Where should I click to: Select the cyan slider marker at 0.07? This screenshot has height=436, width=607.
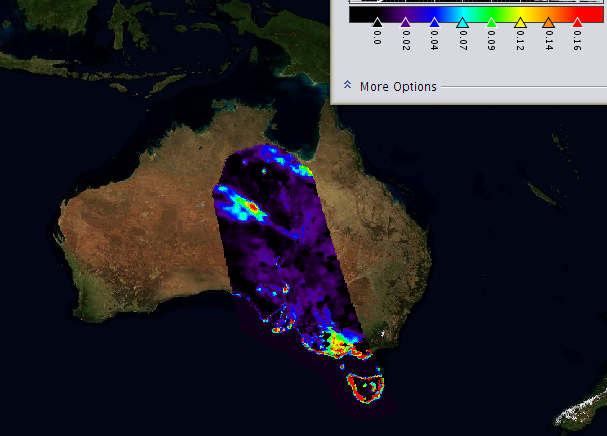(x=463, y=22)
